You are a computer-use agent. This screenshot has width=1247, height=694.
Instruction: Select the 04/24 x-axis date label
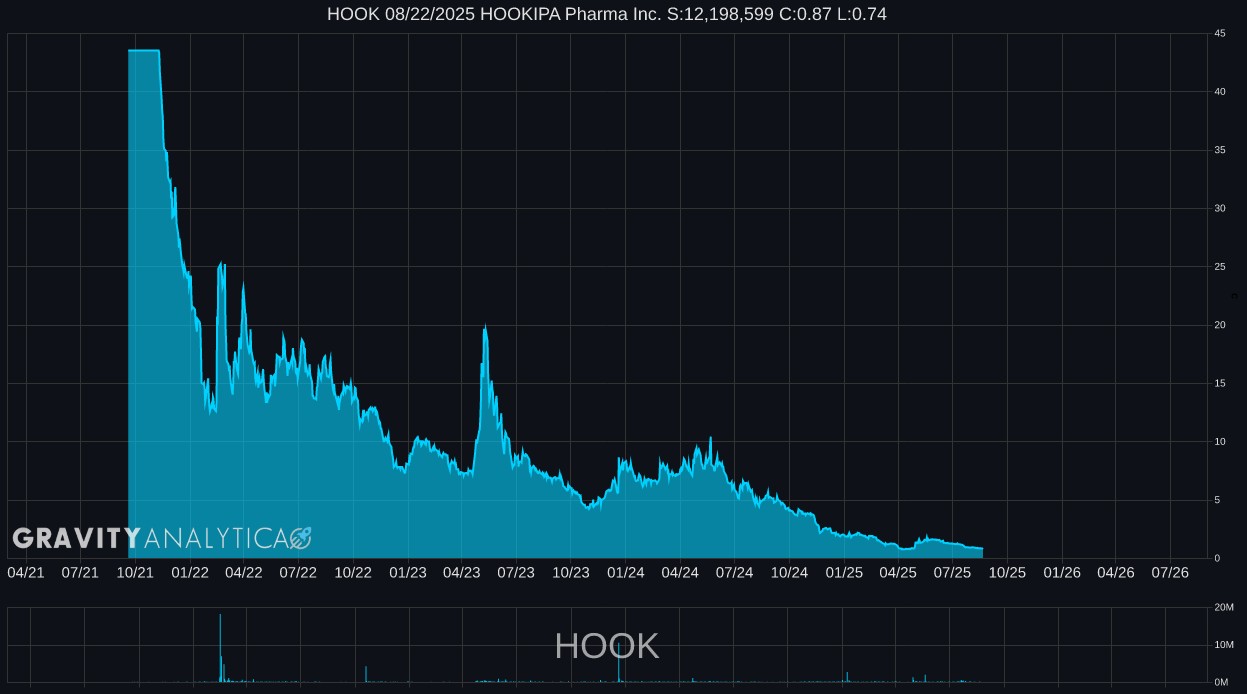(x=680, y=572)
